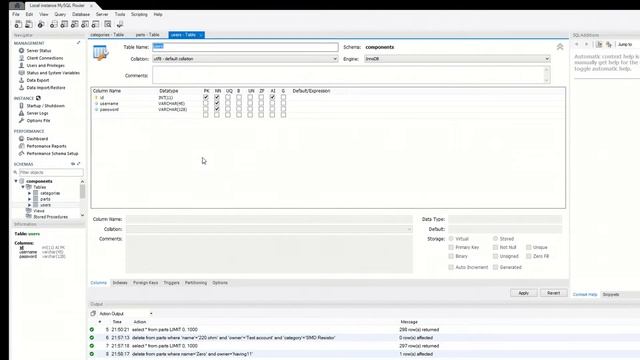Viewport: 640px width, 360px height.
Task: Click the Create new table toolbar icon
Action: (64, 24)
